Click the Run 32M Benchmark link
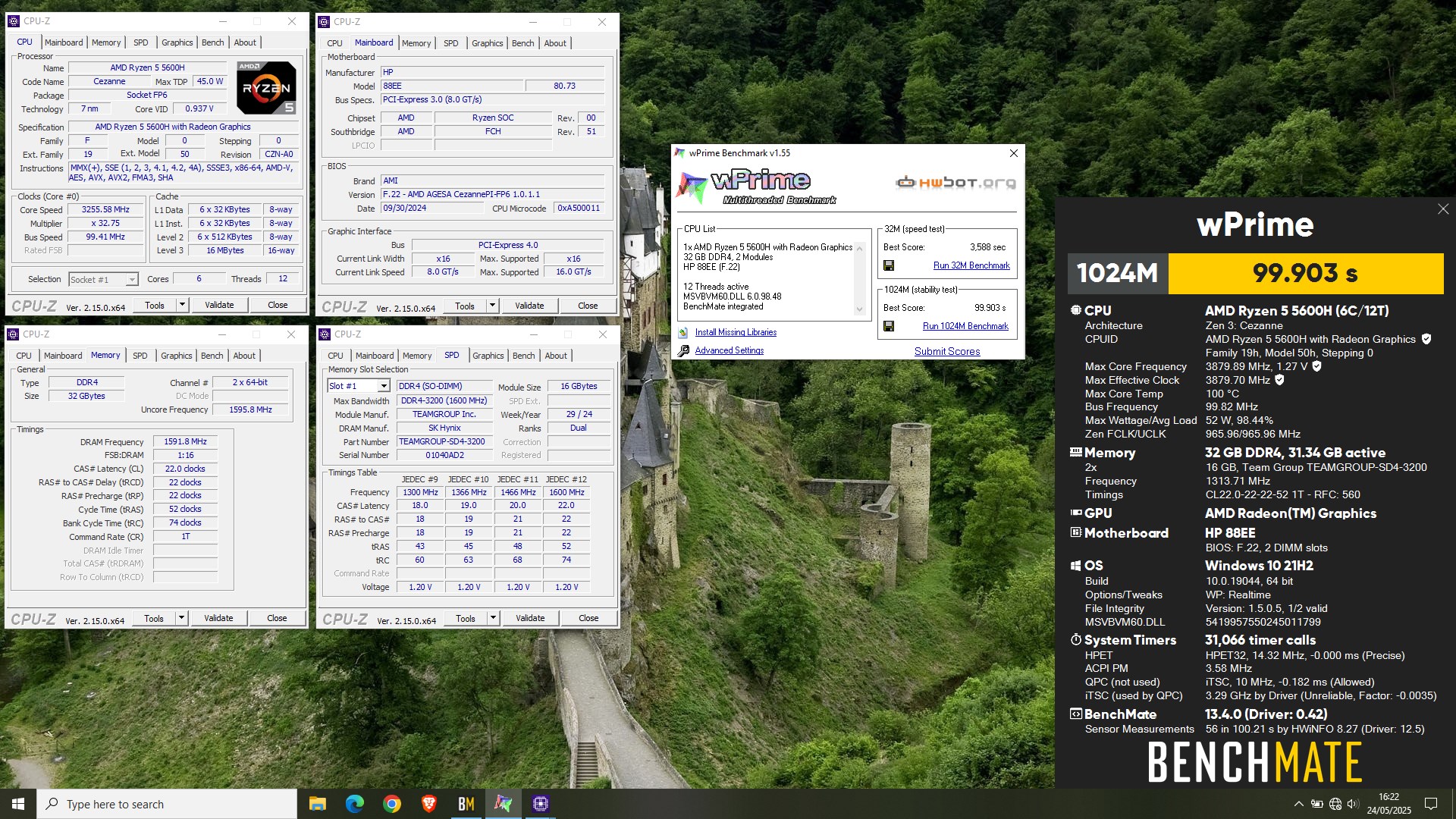 pyautogui.click(x=971, y=265)
